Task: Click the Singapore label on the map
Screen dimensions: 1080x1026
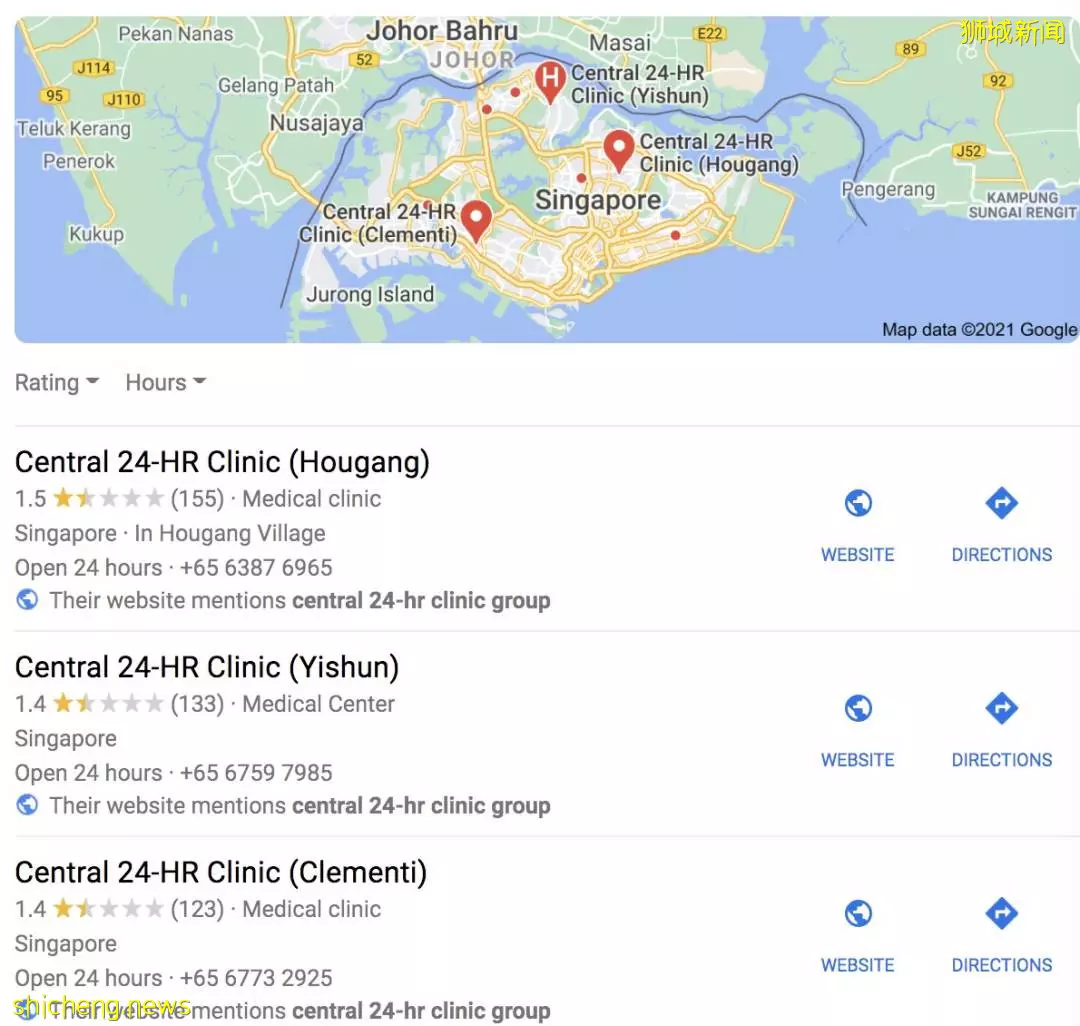Action: click(x=598, y=200)
